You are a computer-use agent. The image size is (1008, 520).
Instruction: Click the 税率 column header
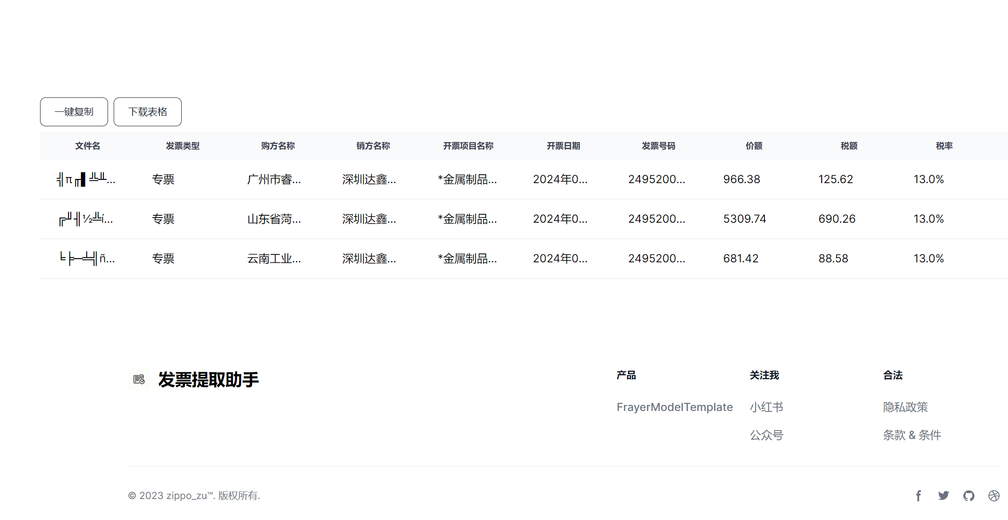point(944,146)
